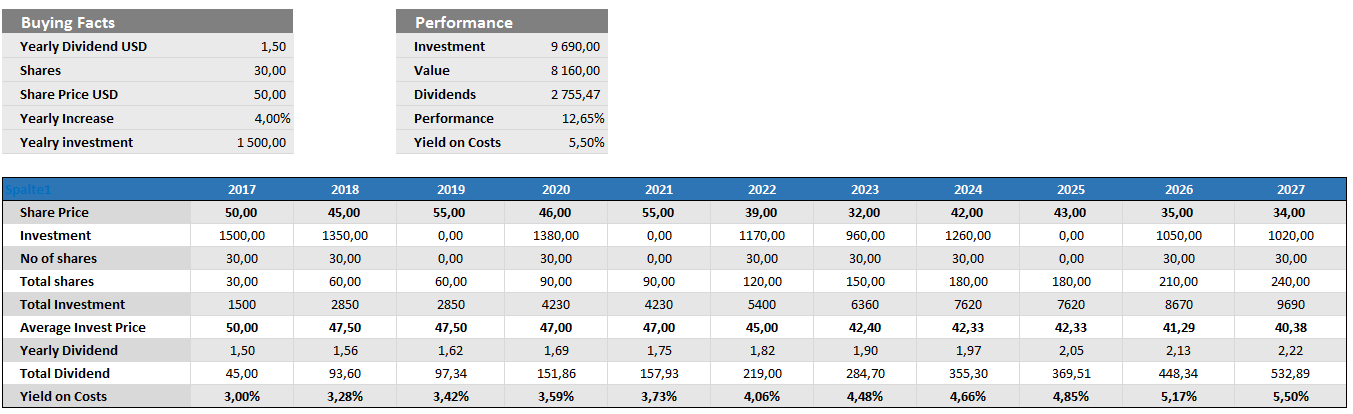
Task: Select the Performance 12,65% cell
Action: click(583, 118)
